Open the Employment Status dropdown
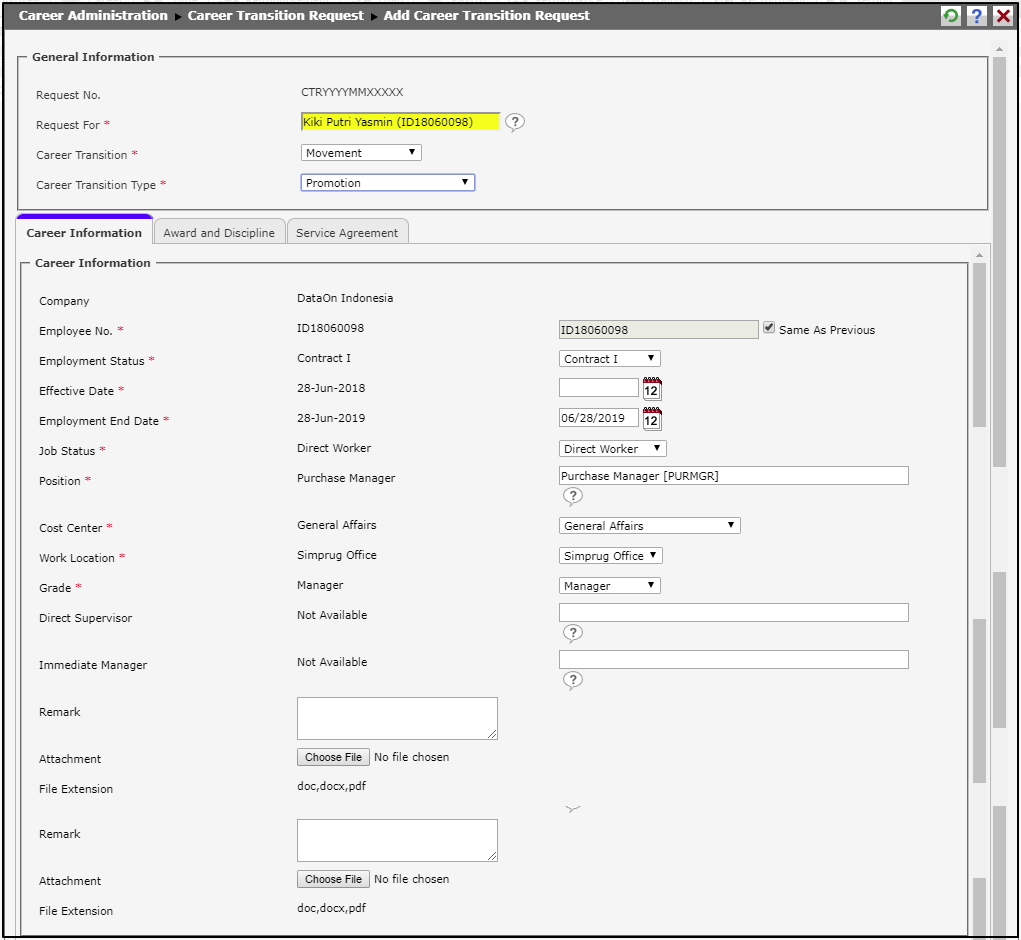Viewport: 1021px width, 940px height. click(x=609, y=359)
